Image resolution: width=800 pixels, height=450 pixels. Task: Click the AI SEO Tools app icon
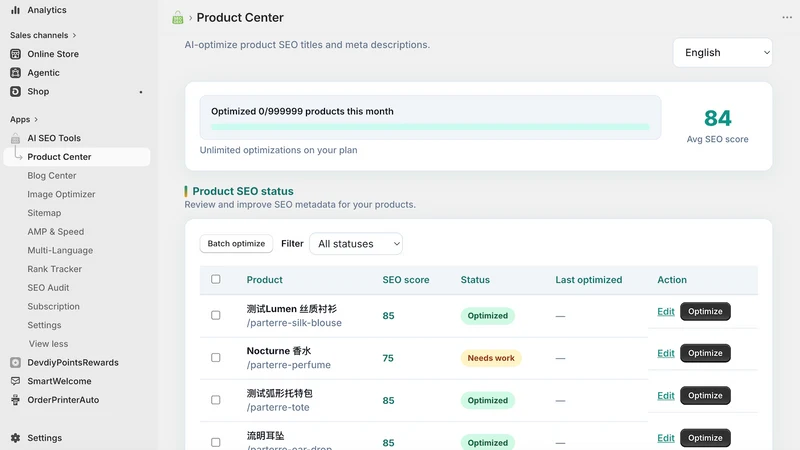[15, 138]
